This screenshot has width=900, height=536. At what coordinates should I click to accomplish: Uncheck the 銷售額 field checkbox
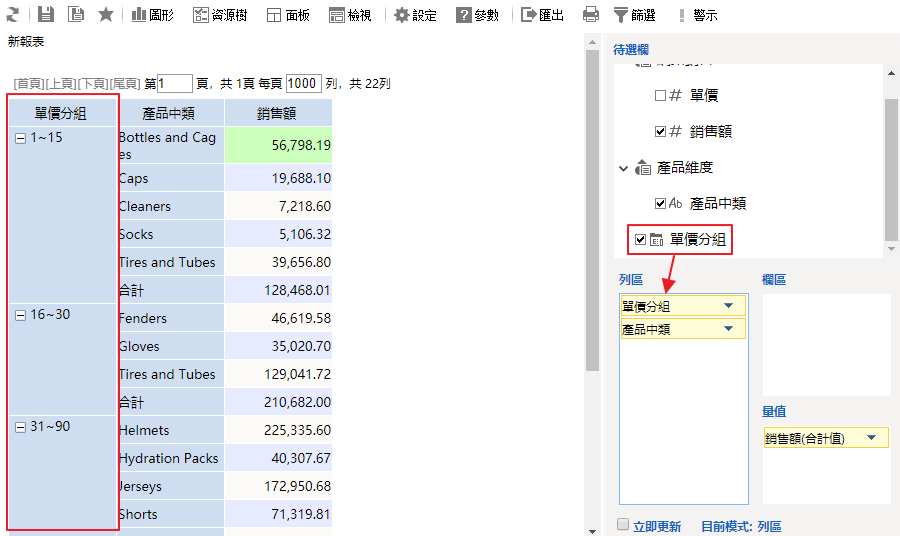click(x=660, y=131)
